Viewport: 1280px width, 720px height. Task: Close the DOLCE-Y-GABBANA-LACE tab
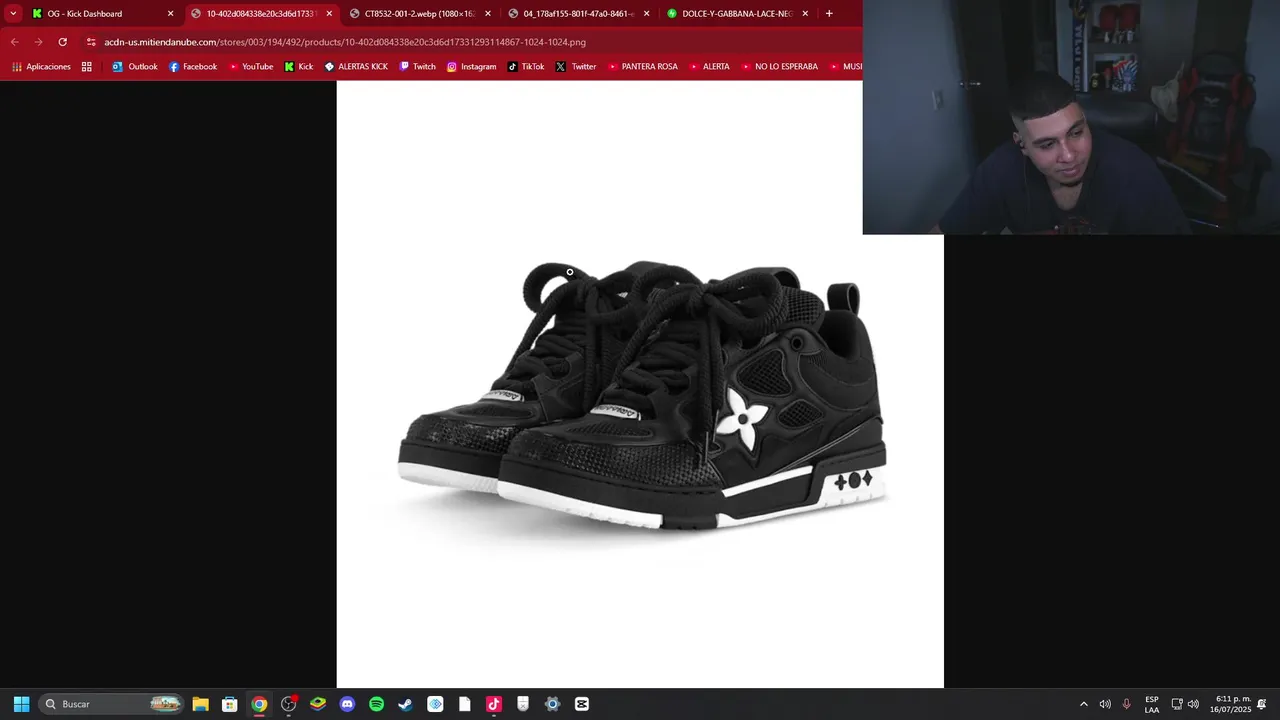pyautogui.click(x=805, y=14)
